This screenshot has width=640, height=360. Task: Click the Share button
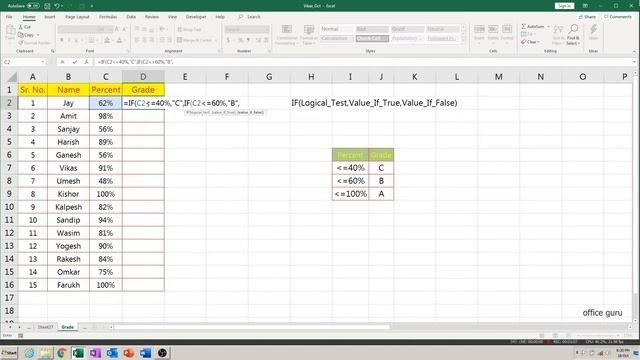(587, 17)
